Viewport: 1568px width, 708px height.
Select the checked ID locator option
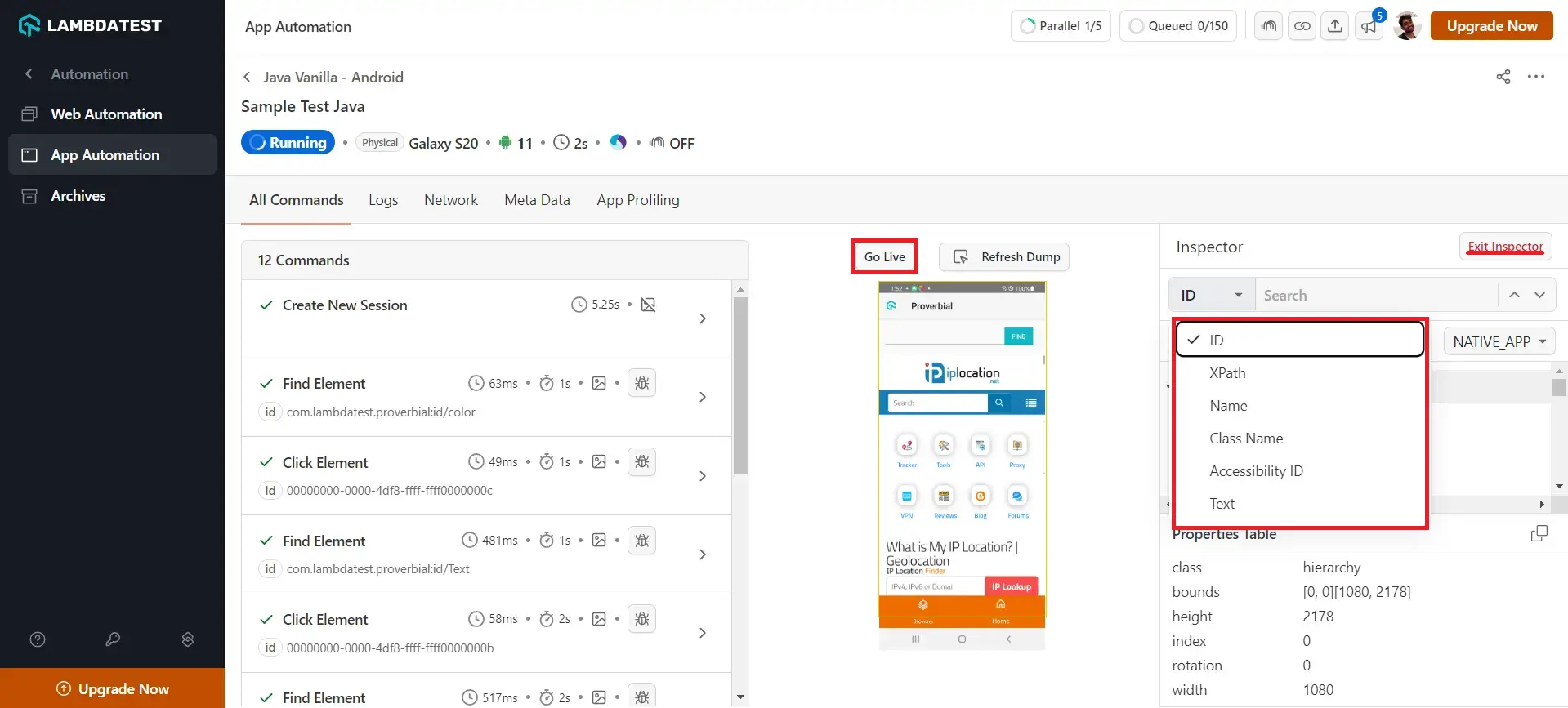pos(1299,340)
